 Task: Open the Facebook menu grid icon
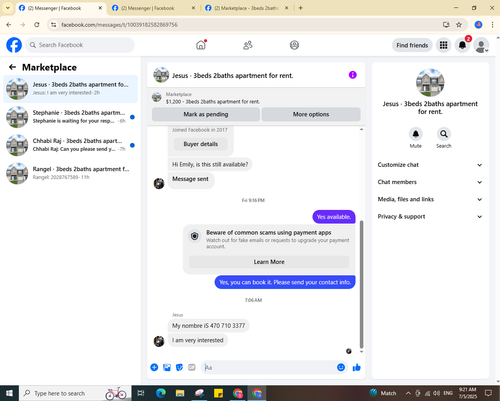[443, 45]
